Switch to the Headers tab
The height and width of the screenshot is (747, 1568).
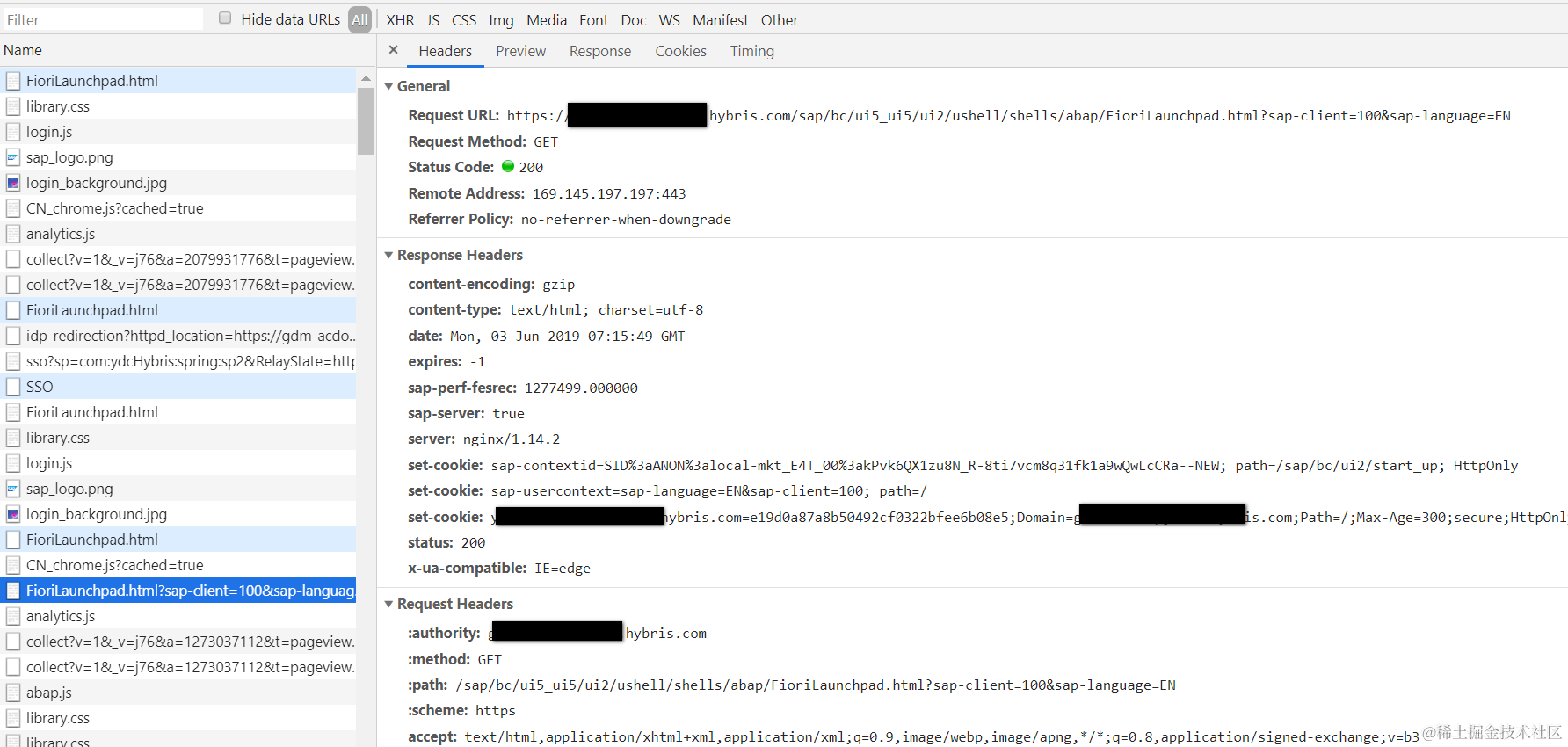445,51
